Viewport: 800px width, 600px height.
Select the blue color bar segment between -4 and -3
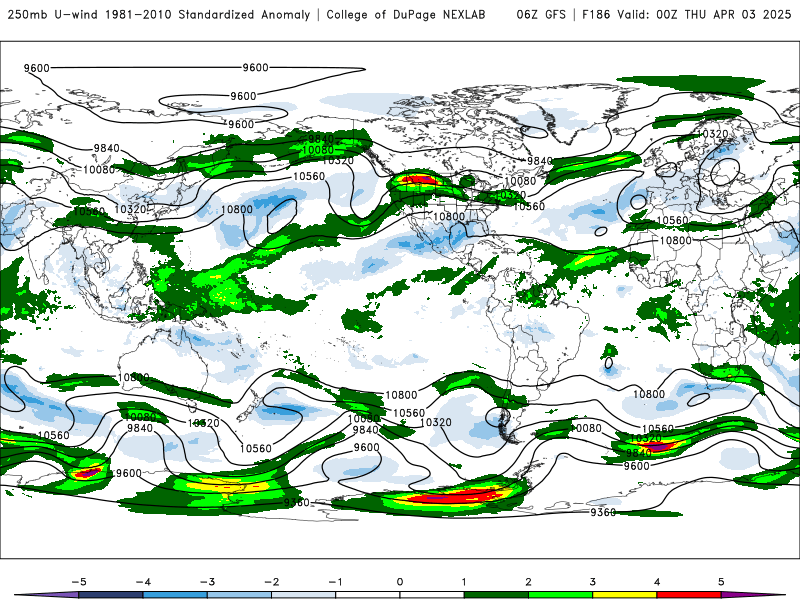[x=174, y=595]
